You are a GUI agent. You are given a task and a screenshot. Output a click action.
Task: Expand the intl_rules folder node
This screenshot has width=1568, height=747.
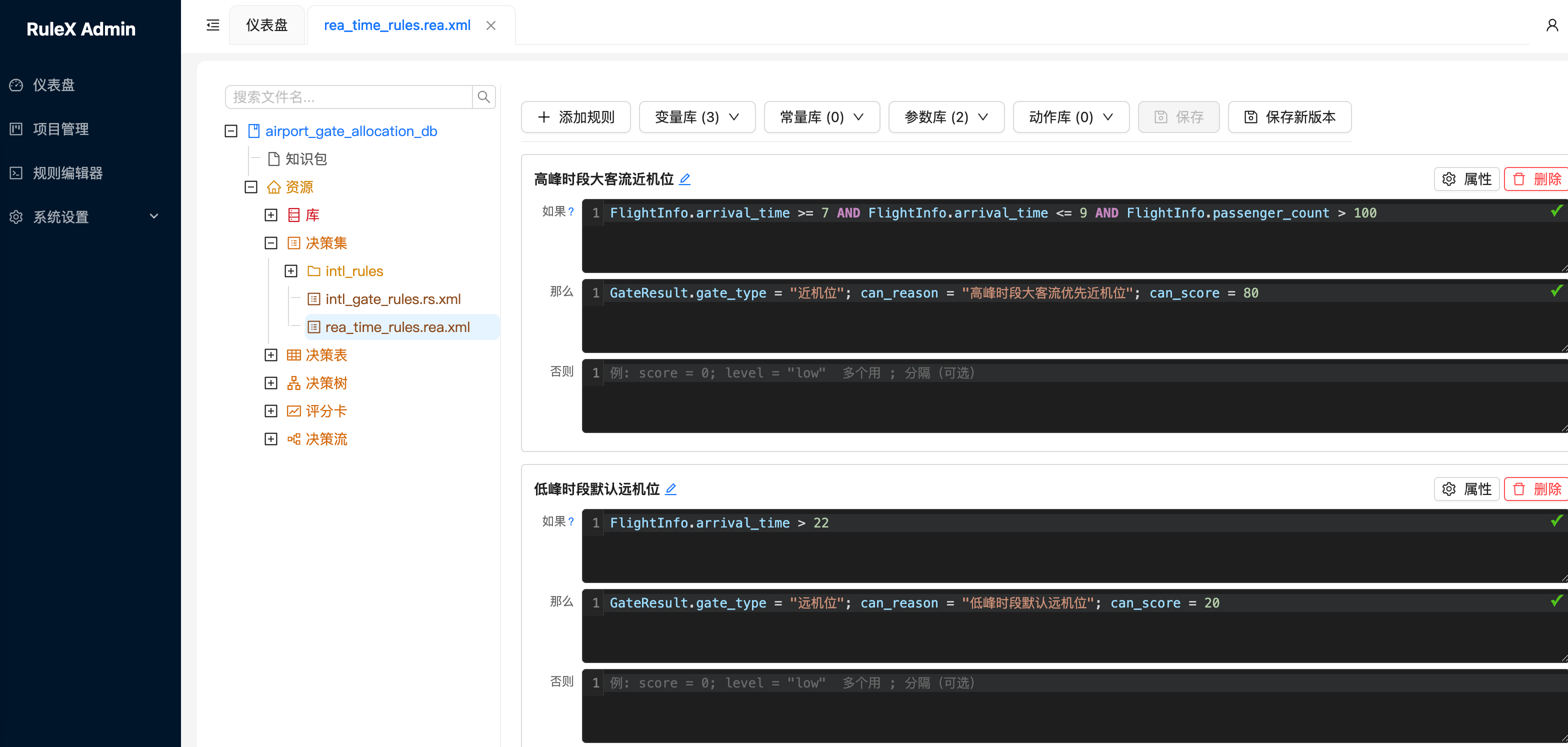(x=291, y=271)
